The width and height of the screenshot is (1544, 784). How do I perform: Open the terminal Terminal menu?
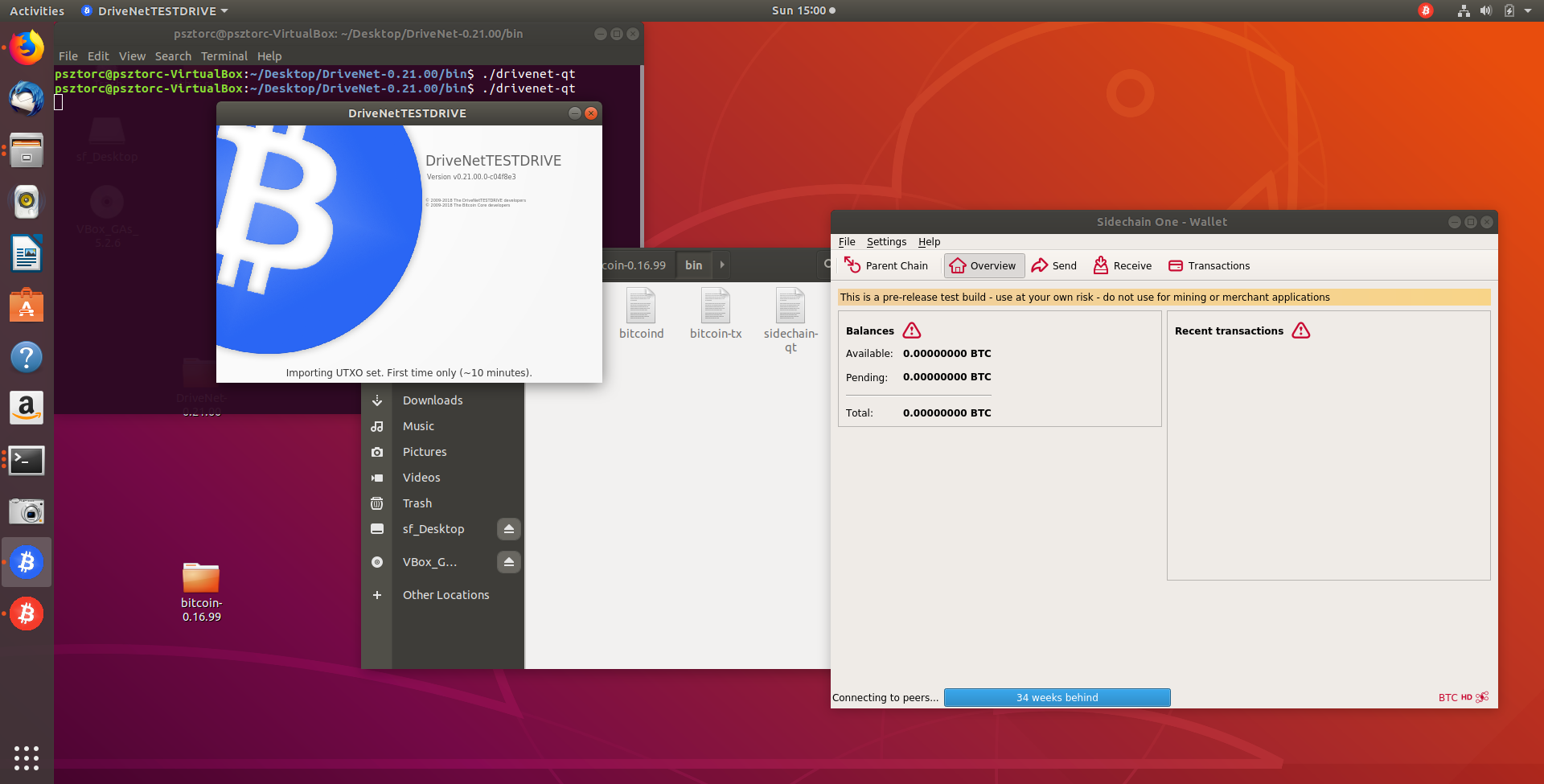(x=224, y=56)
